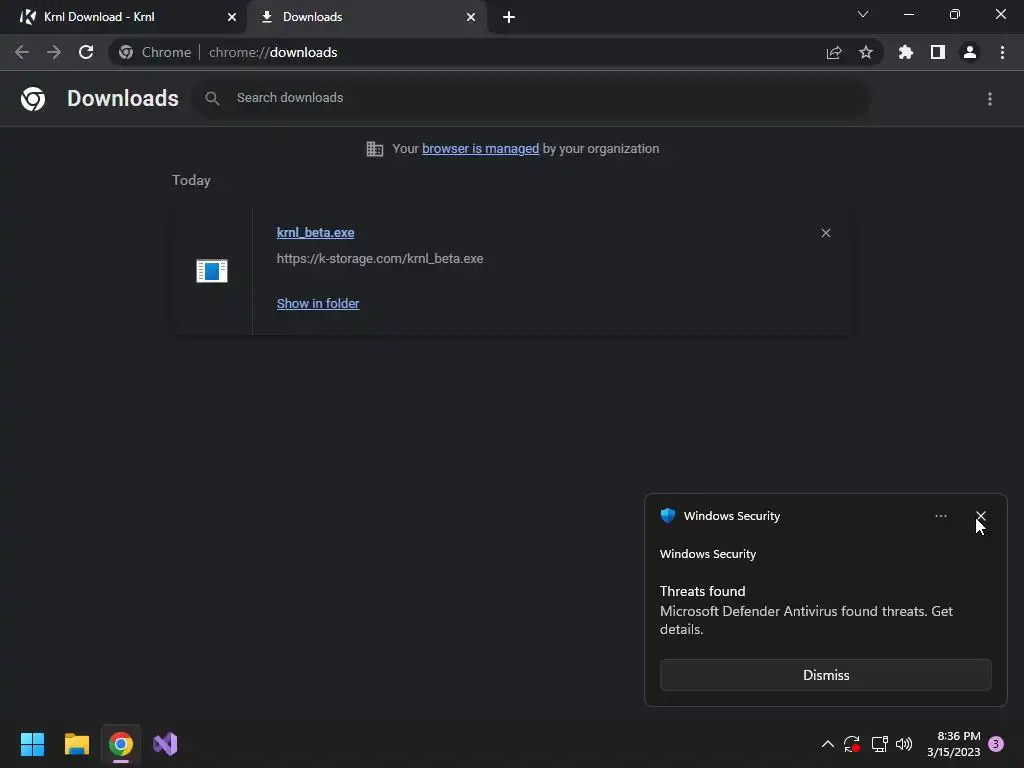Open a new browser tab
This screenshot has height=768, width=1024.
click(x=509, y=17)
